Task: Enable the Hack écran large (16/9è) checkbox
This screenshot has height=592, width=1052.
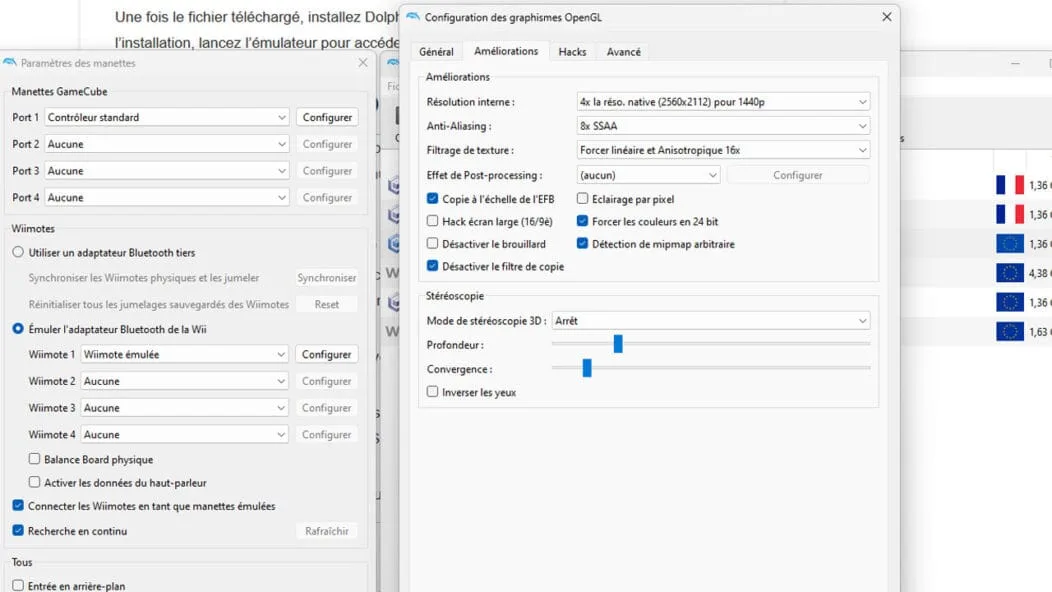Action: point(433,221)
